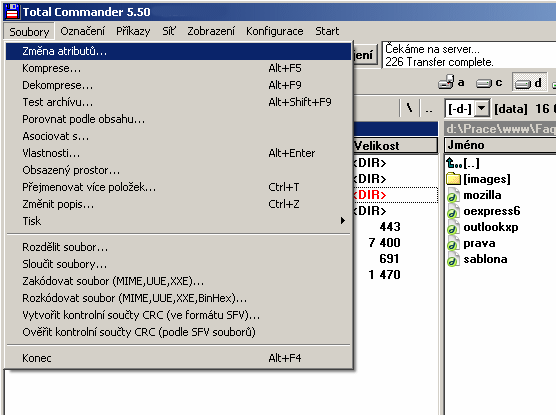Viewport: 556px width, 415px height.
Task: Choose Asociovat s… menu entry
Action: pos(178,136)
